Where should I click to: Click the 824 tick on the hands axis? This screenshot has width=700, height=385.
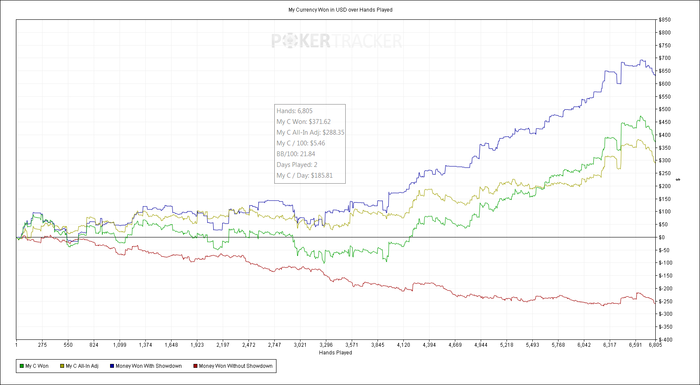(x=94, y=345)
